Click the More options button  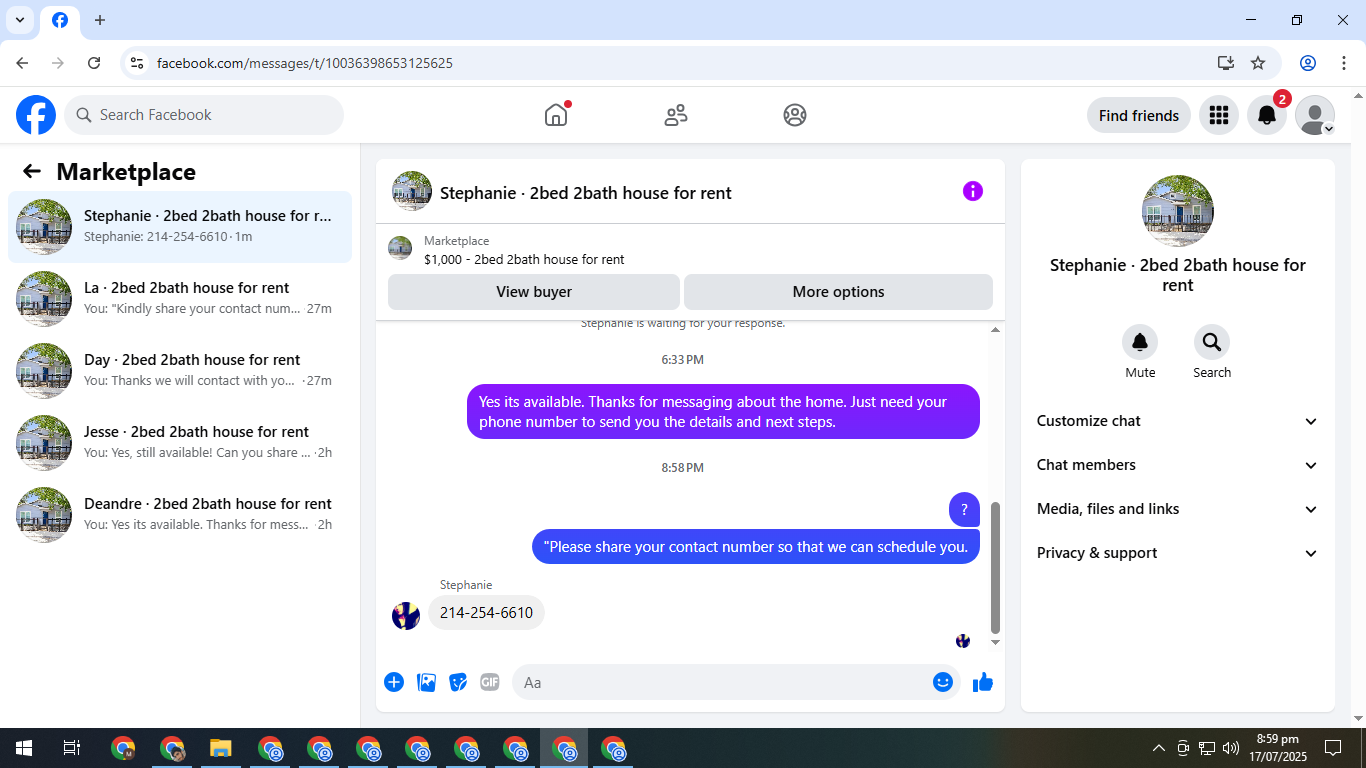point(838,292)
